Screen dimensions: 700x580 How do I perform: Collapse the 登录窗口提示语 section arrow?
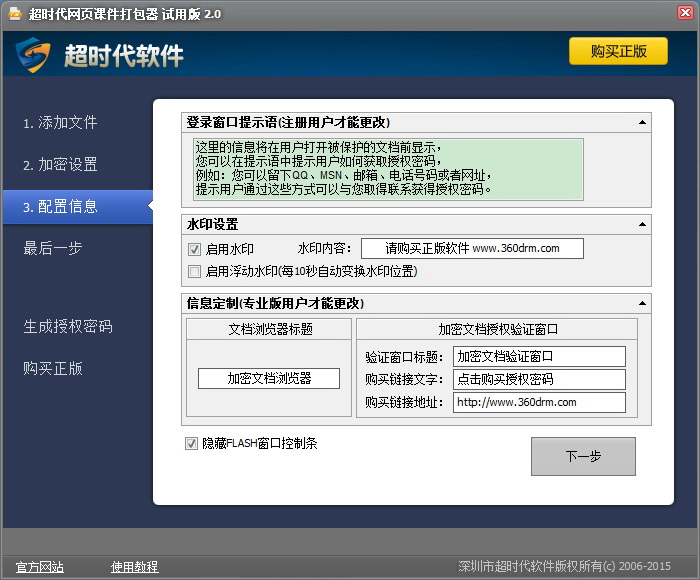(642, 122)
